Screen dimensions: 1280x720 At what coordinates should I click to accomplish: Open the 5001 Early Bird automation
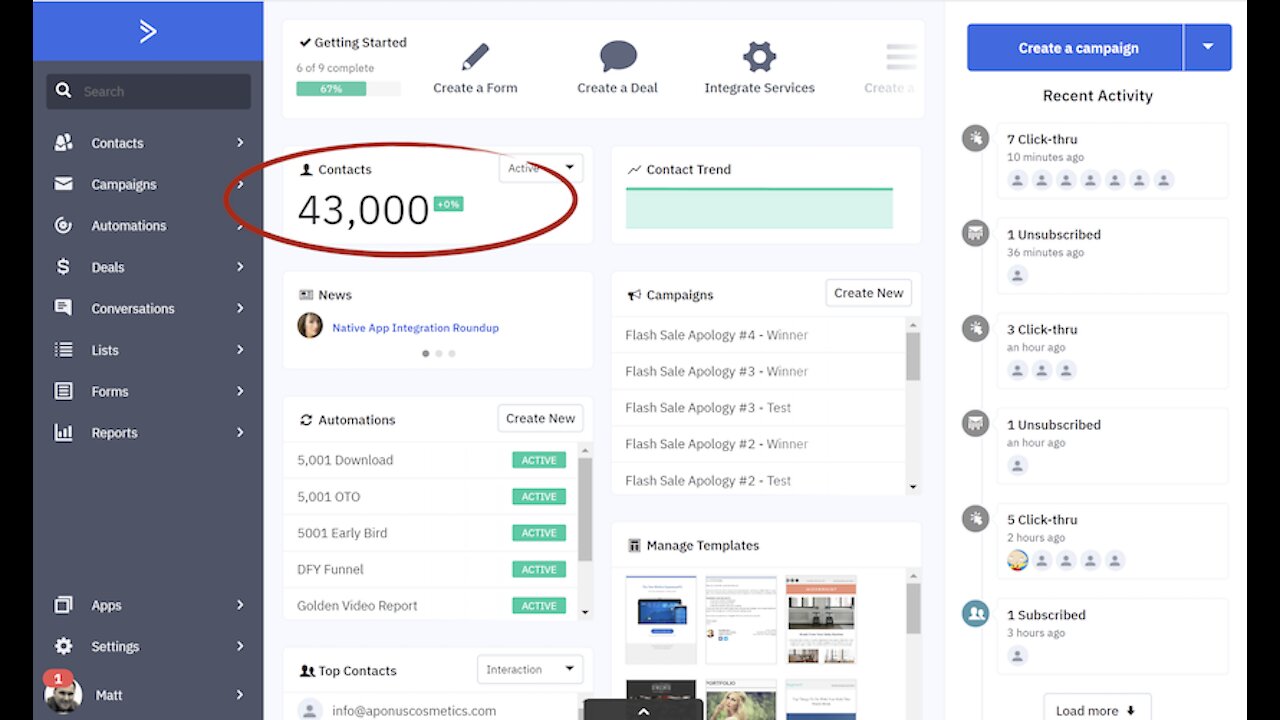point(342,533)
